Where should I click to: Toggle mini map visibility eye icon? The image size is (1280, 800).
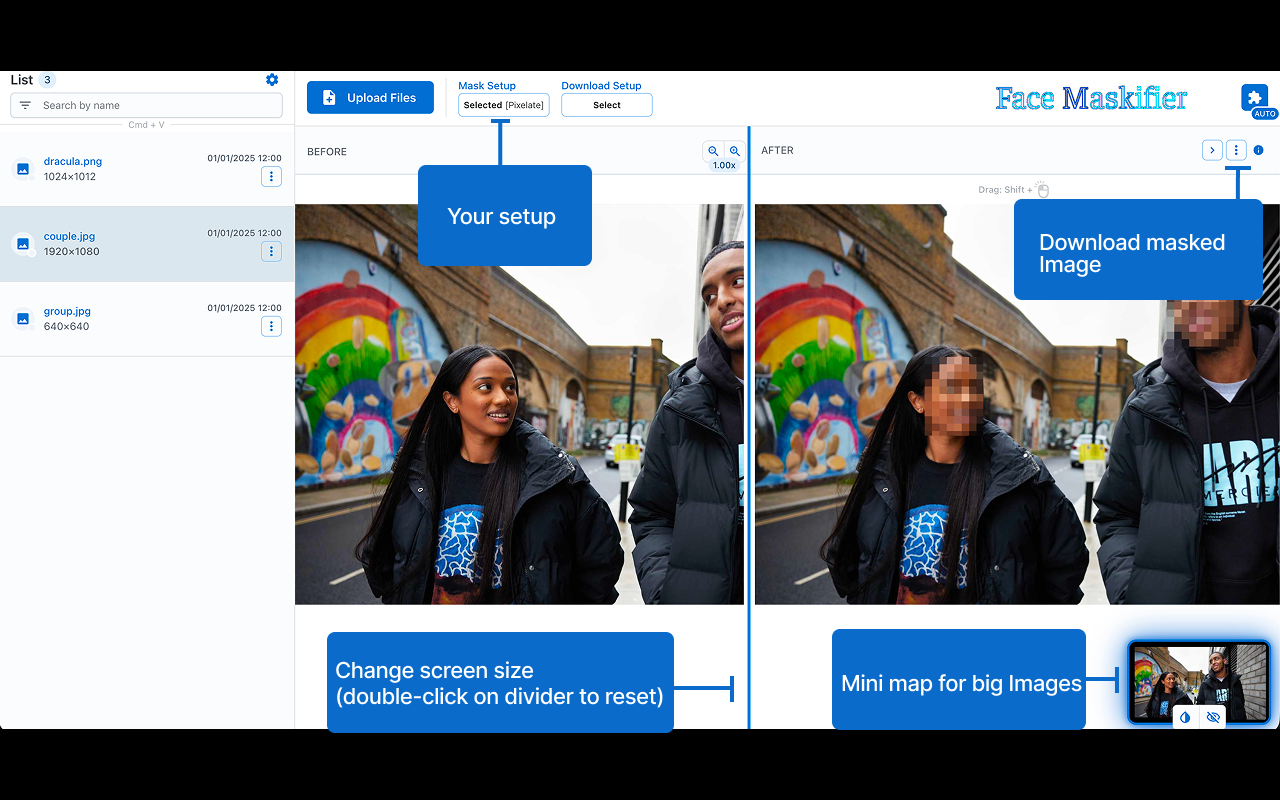tap(1213, 717)
